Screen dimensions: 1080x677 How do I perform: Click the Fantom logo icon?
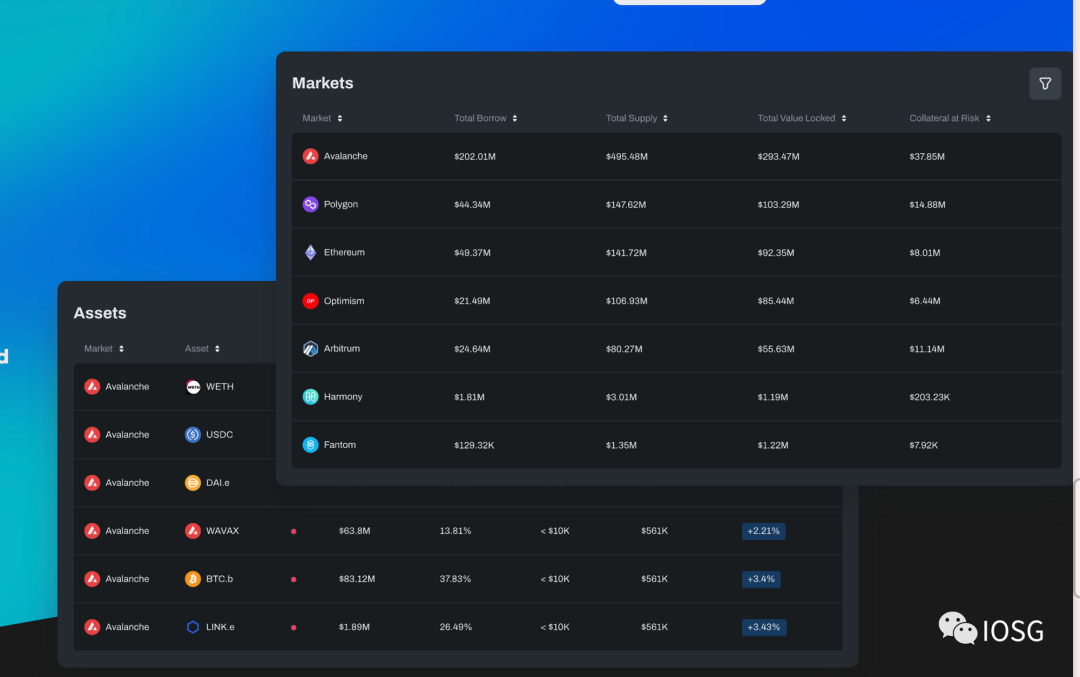(x=311, y=445)
